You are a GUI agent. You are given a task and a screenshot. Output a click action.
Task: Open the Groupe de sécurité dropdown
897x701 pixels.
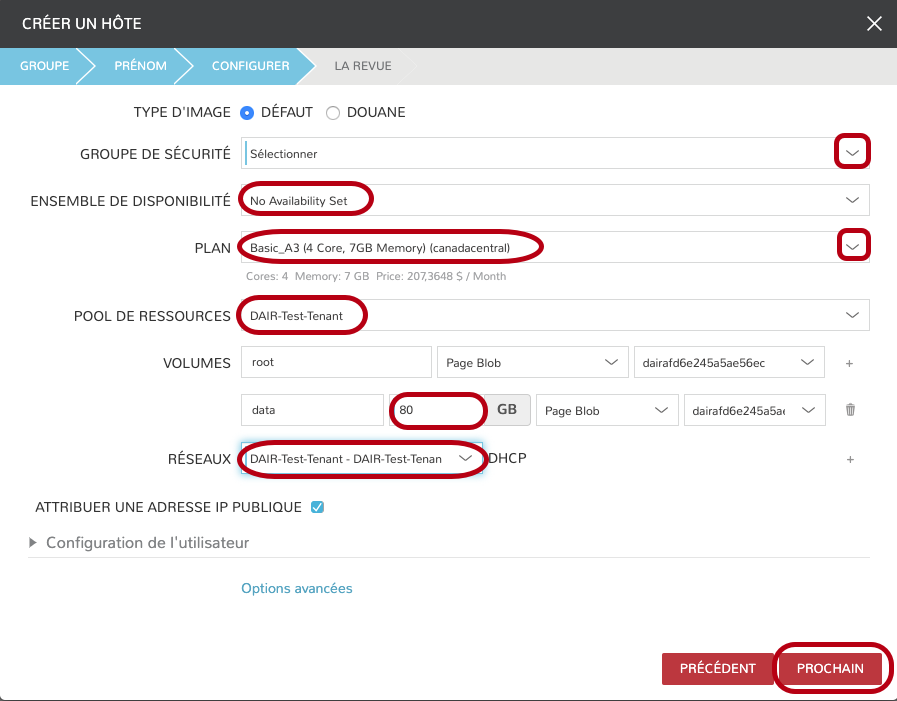point(852,153)
